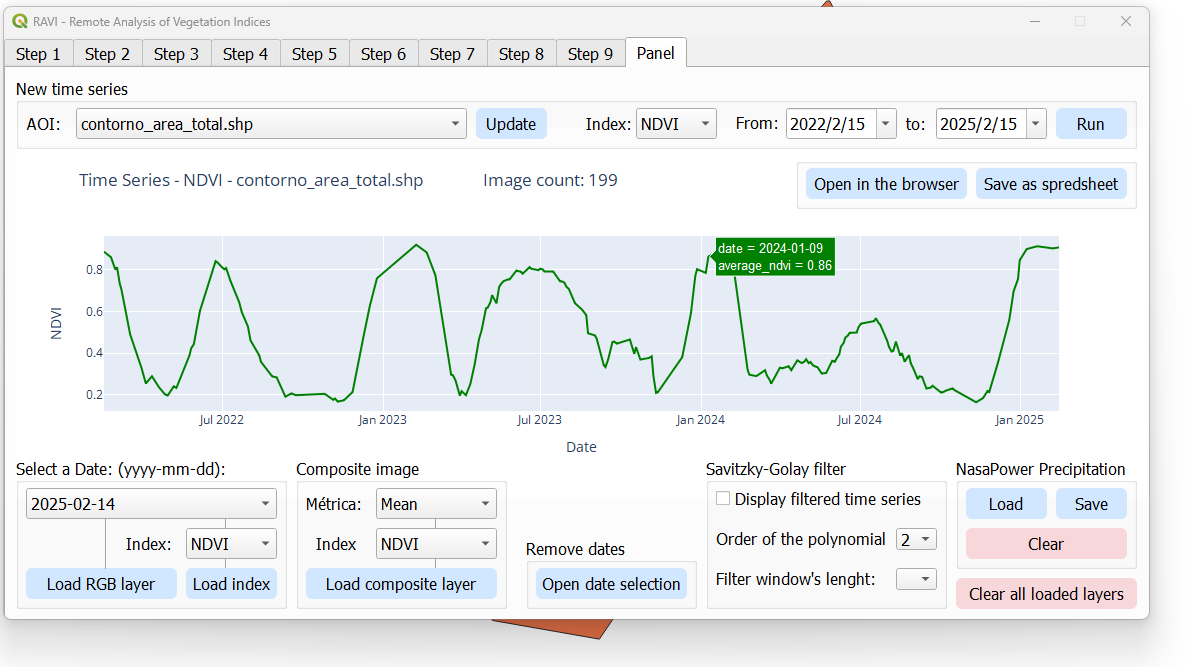The image size is (1192, 667).
Task: Switch to the Step 9 tab
Action: (x=590, y=54)
